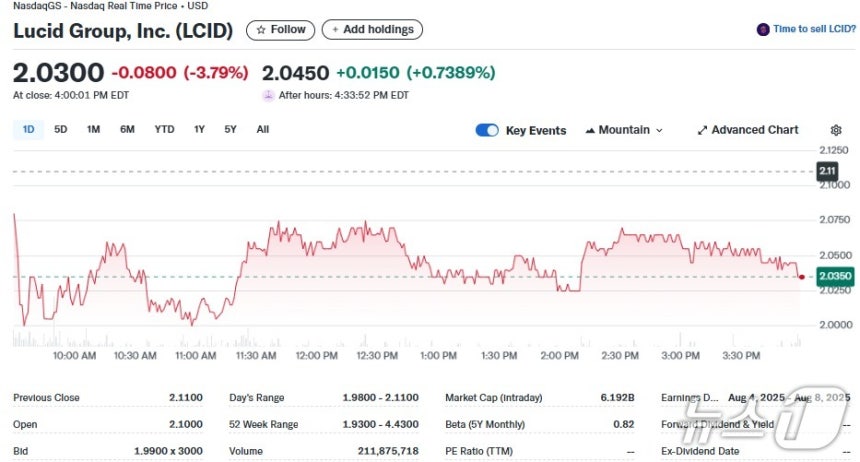The image size is (860, 462).
Task: Show the All time range
Action: pos(263,129)
